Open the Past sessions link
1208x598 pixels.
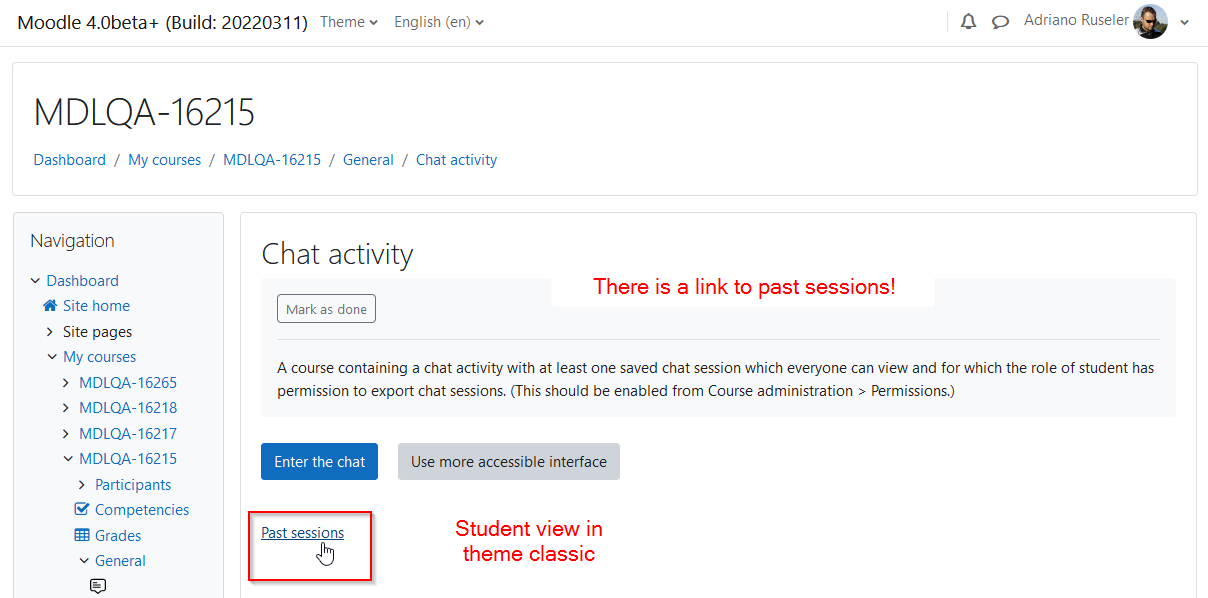[303, 533]
